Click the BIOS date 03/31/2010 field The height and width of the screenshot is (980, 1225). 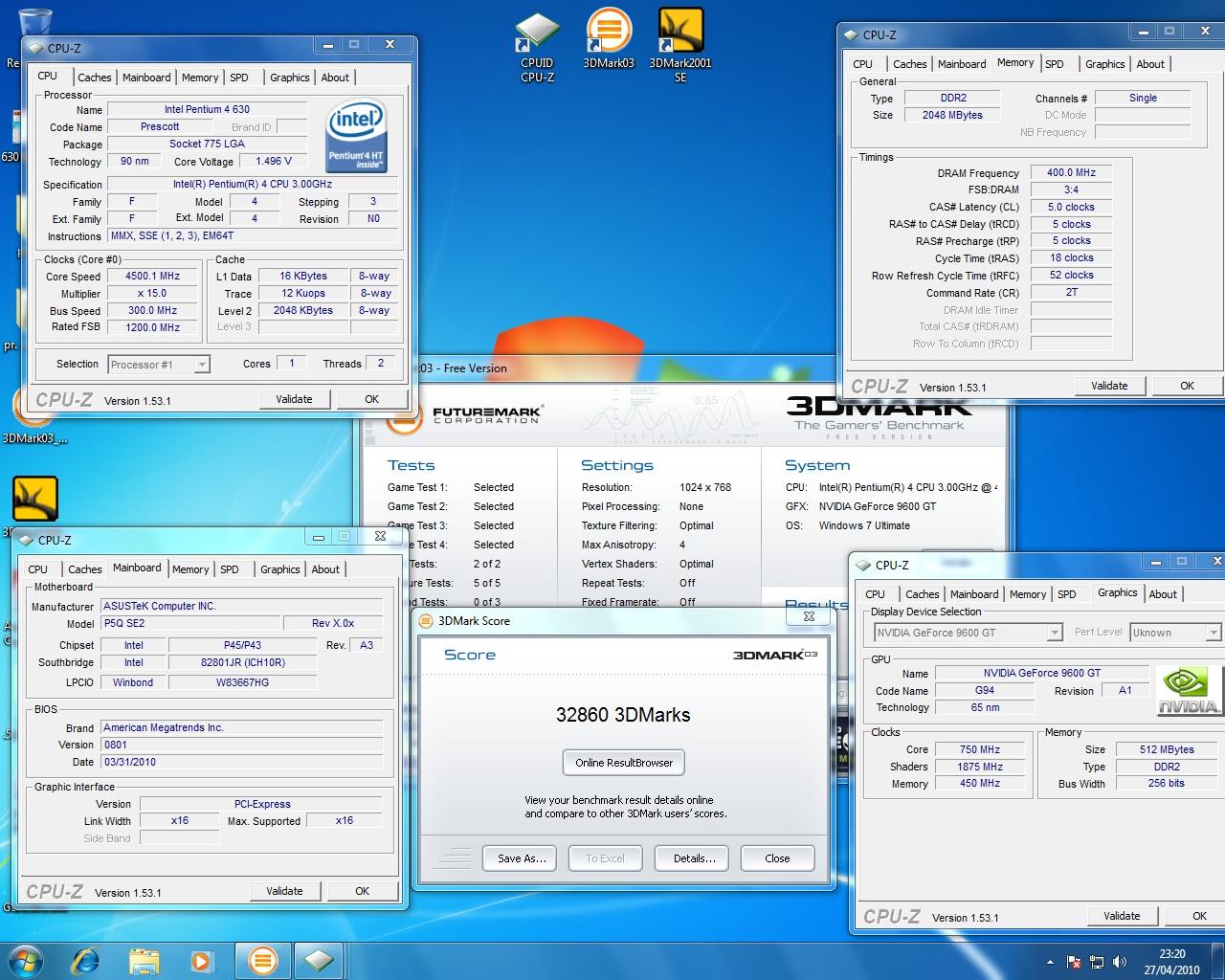coord(242,762)
